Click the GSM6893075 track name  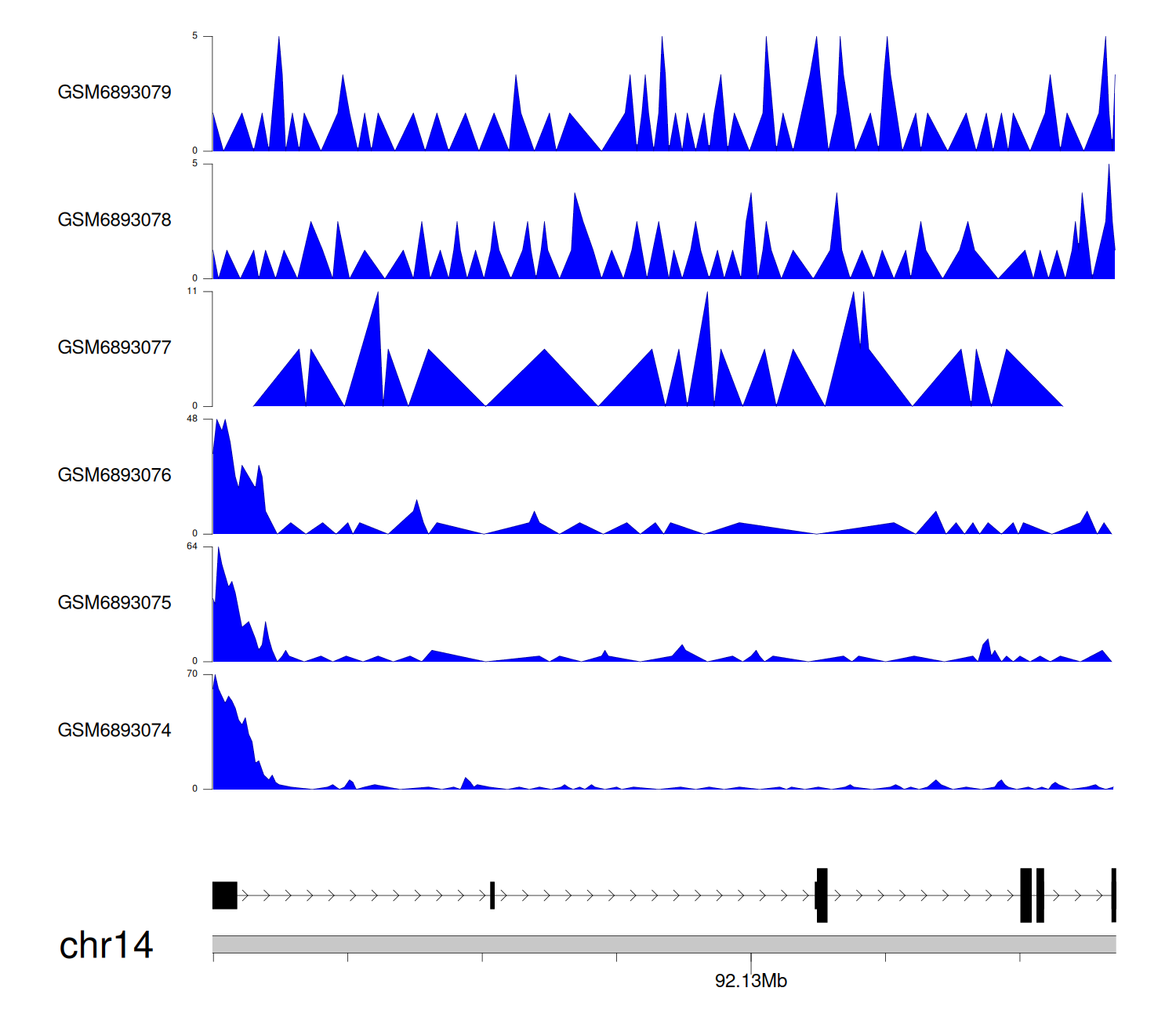pyautogui.click(x=114, y=603)
